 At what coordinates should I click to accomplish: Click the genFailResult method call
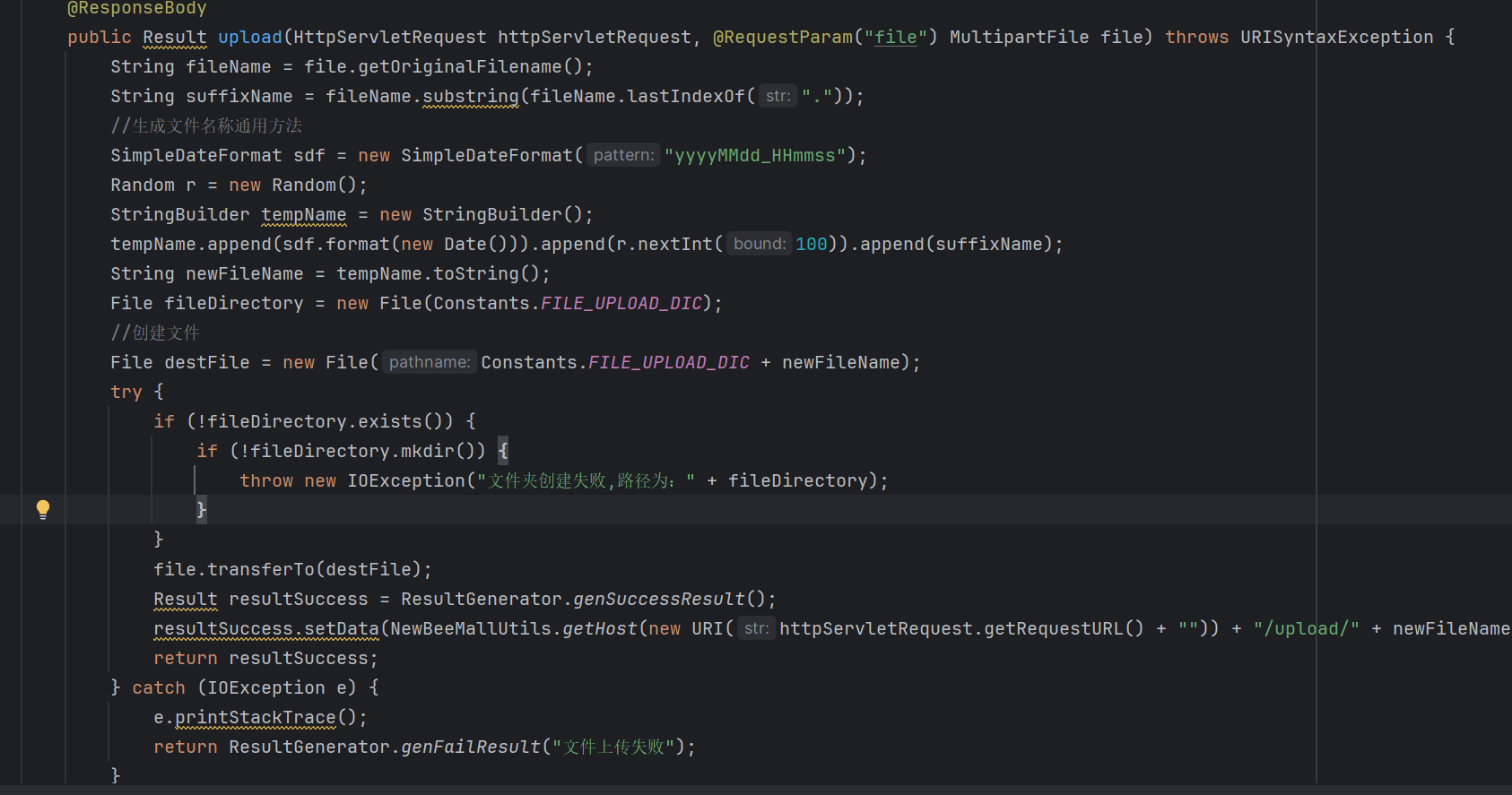coord(471,747)
